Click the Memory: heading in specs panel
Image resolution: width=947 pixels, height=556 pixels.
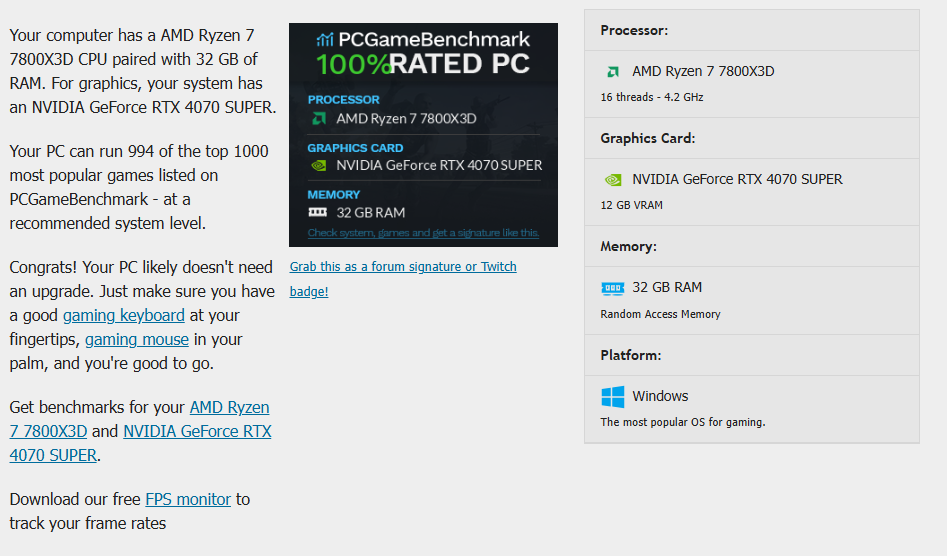628,246
